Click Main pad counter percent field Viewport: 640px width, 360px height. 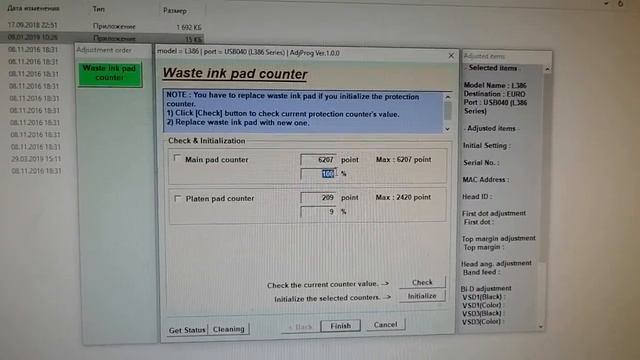pyautogui.click(x=318, y=174)
